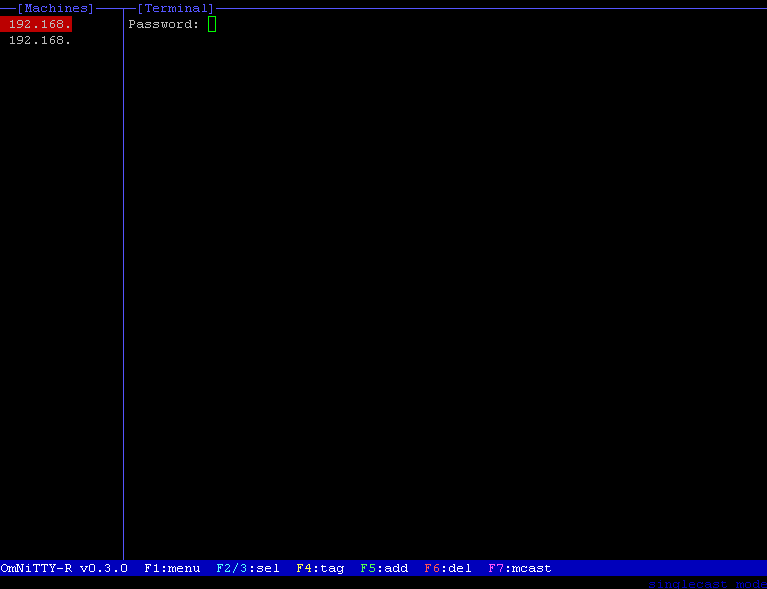
Task: Click the [Terminal] panel header
Action: pyautogui.click(x=176, y=8)
